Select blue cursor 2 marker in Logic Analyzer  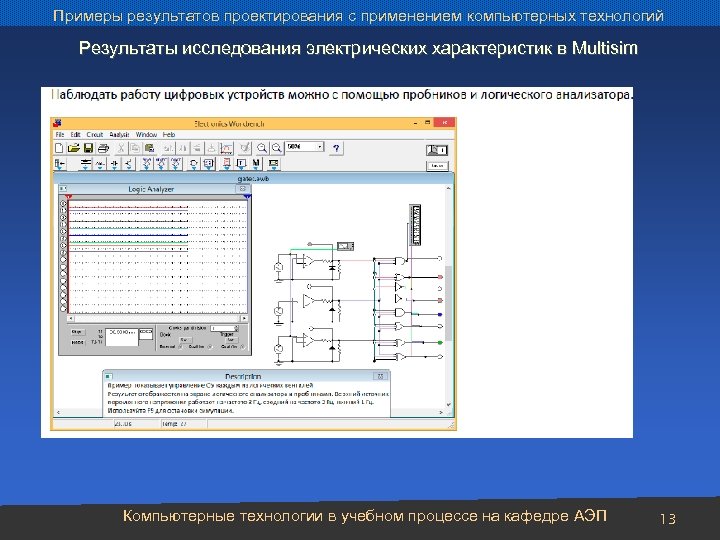coord(247,197)
